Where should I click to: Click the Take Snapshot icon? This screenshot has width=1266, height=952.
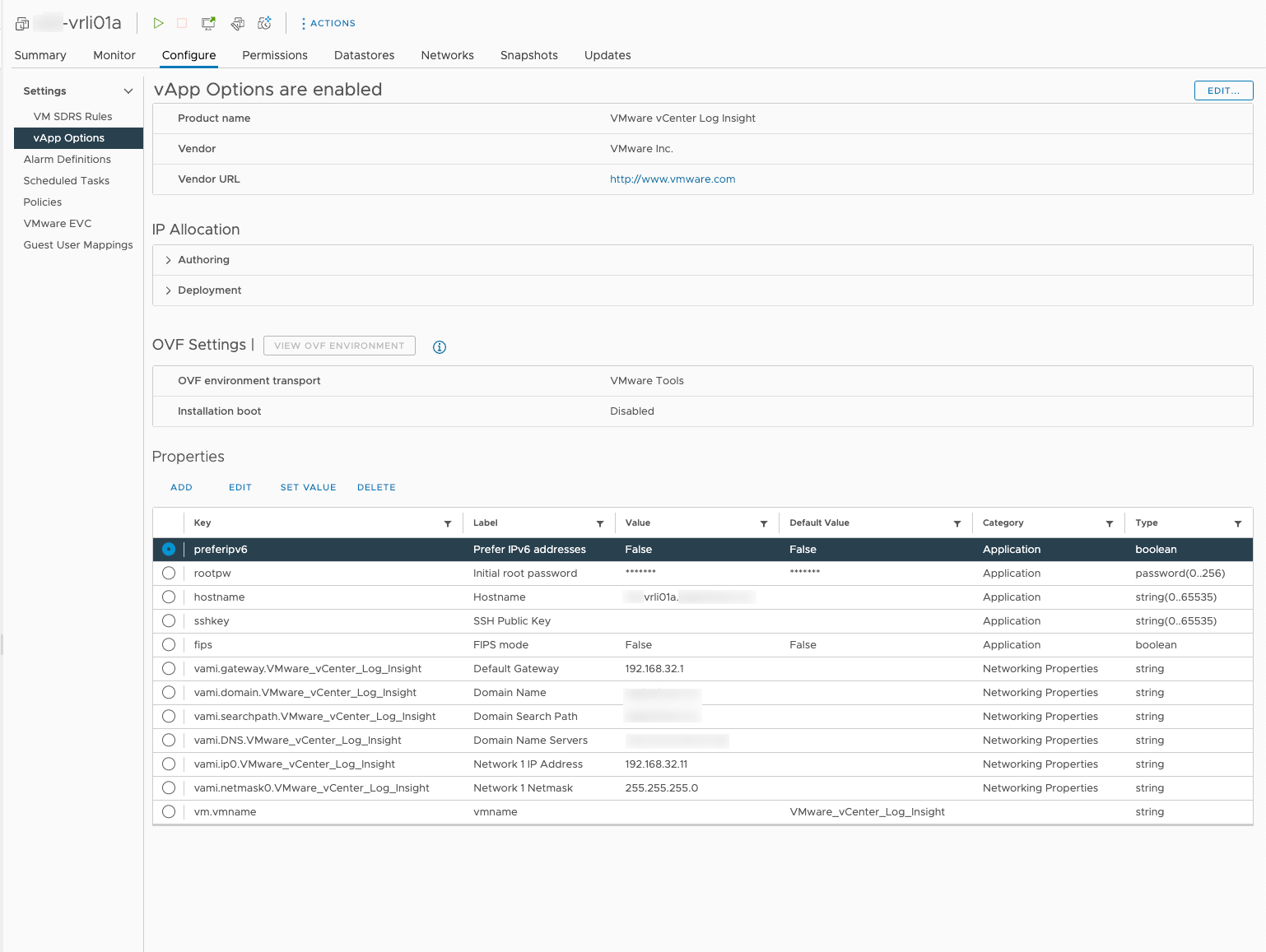click(x=265, y=23)
